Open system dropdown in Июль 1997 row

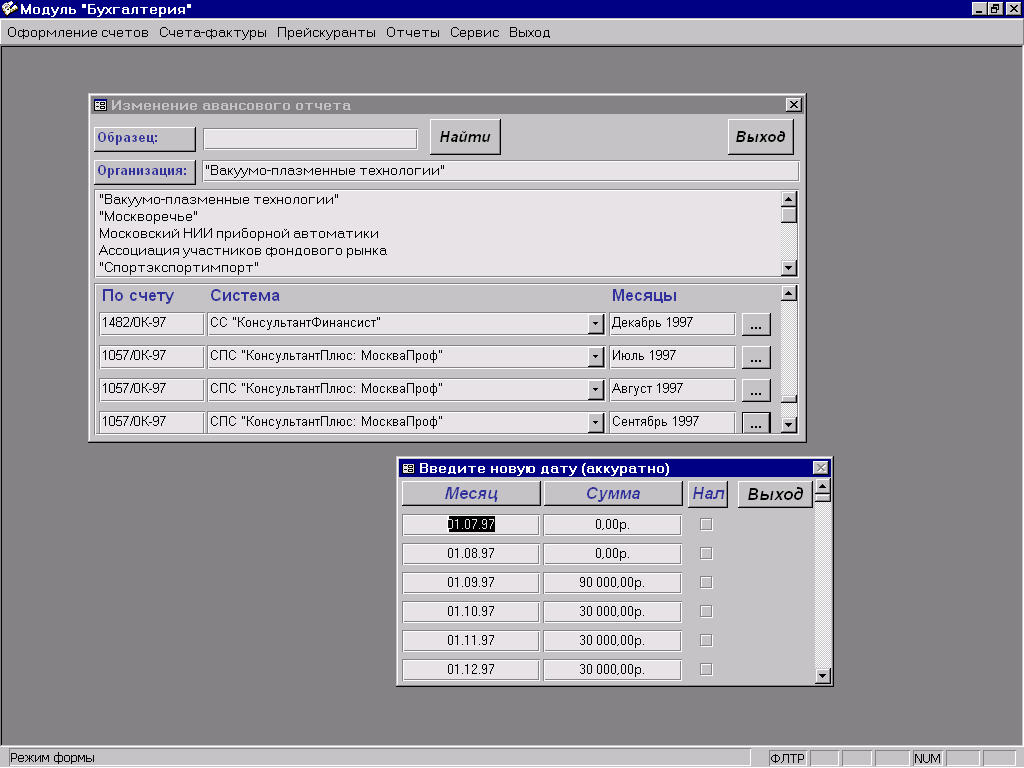click(x=596, y=357)
